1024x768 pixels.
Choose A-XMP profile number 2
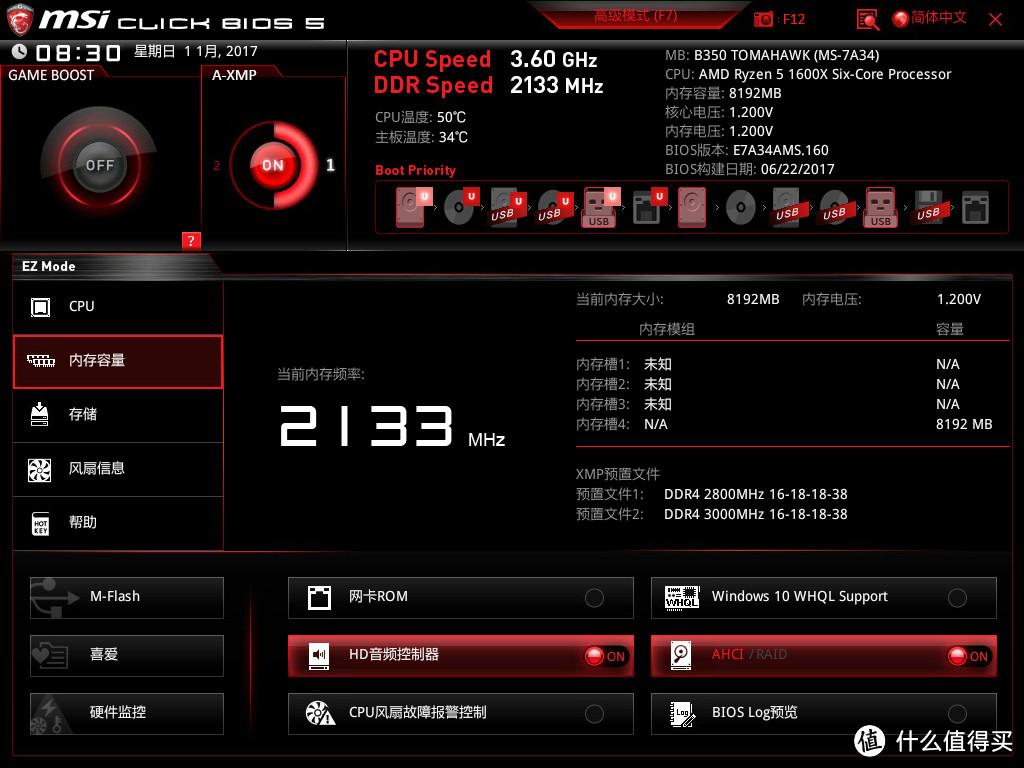[x=216, y=165]
